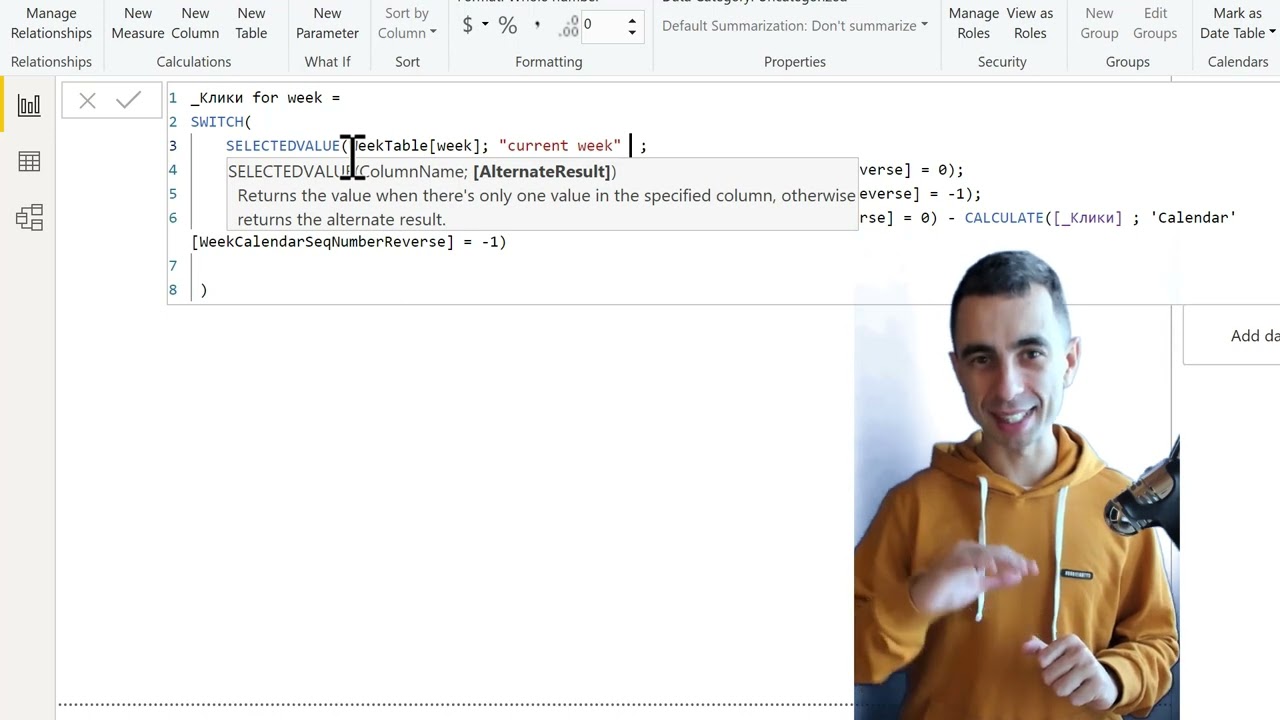Open the Model view relationships icon

pyautogui.click(x=29, y=217)
